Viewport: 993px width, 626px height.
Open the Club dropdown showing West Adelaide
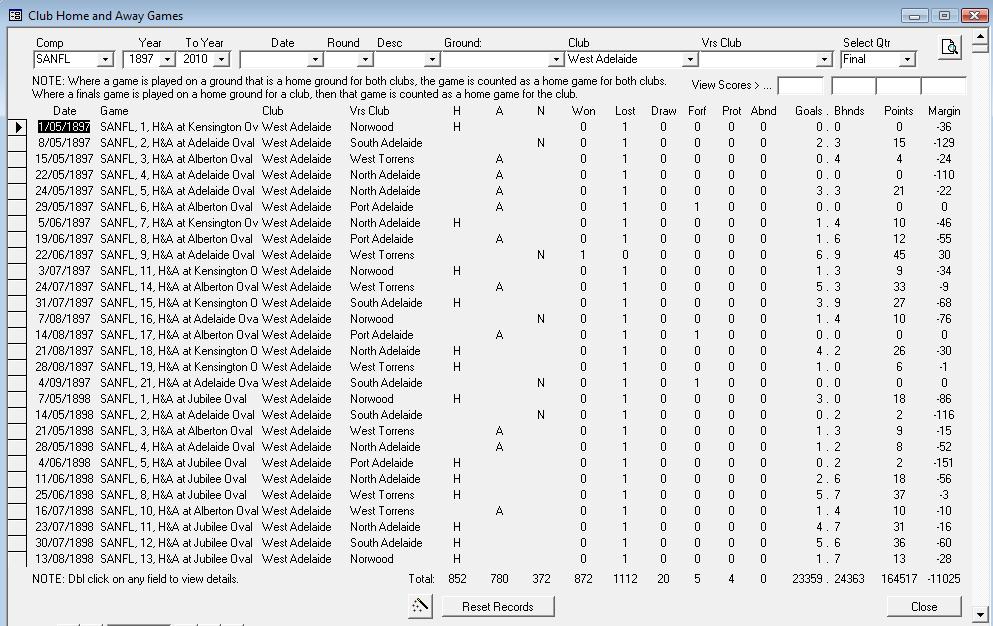690,60
